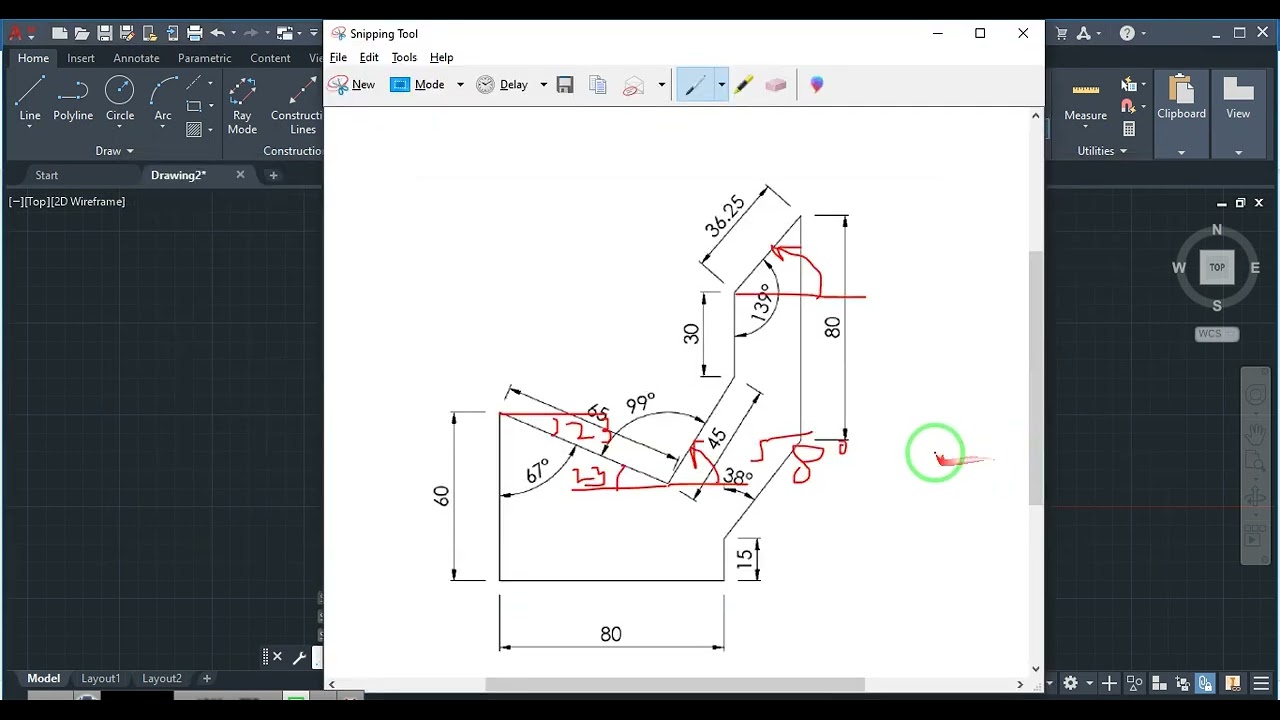Select the Highlighter in Snipping Tool
This screenshot has height=720, width=1280.
(x=743, y=85)
